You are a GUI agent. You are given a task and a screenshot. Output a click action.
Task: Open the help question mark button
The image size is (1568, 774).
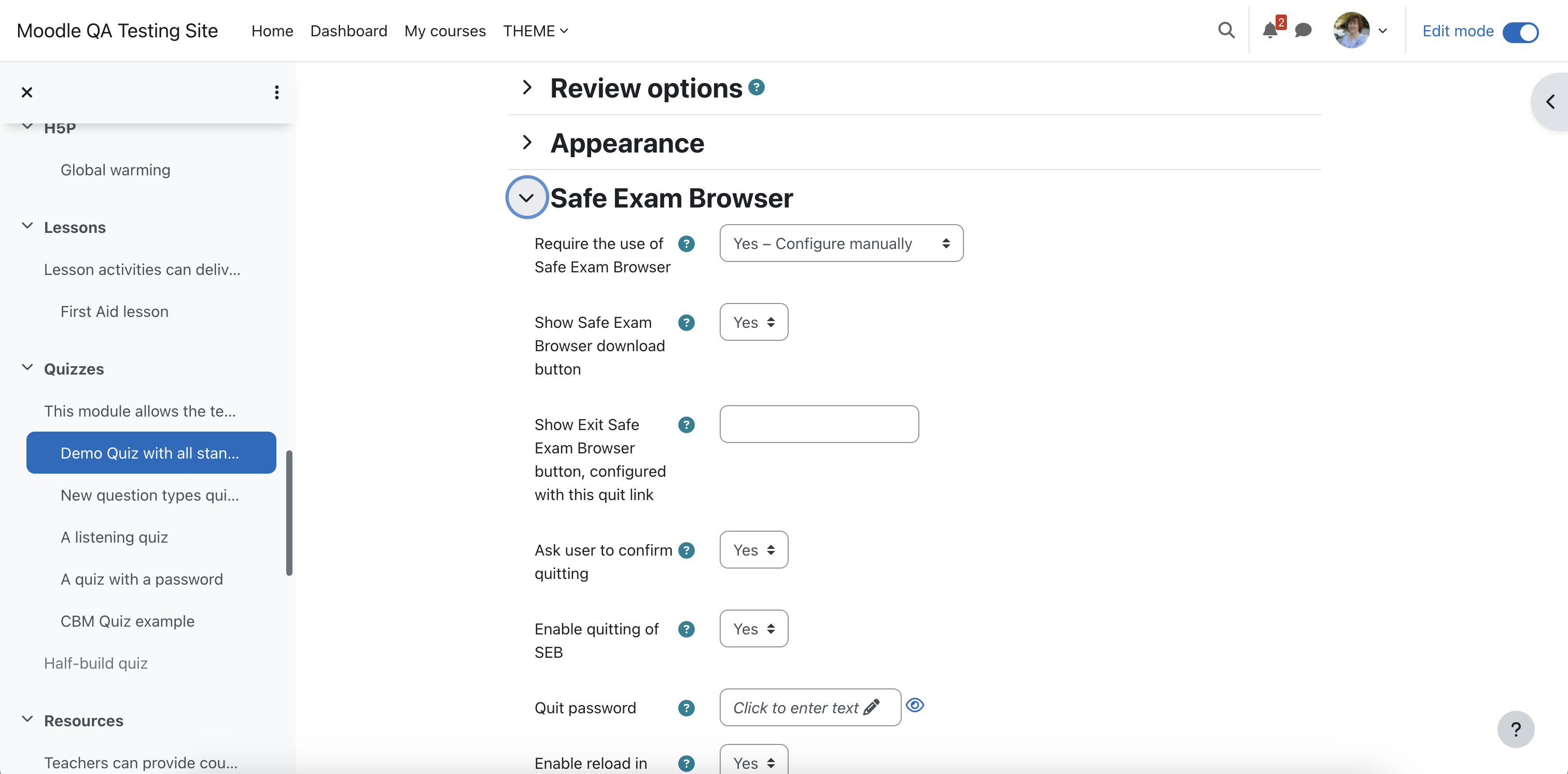coord(1515,729)
